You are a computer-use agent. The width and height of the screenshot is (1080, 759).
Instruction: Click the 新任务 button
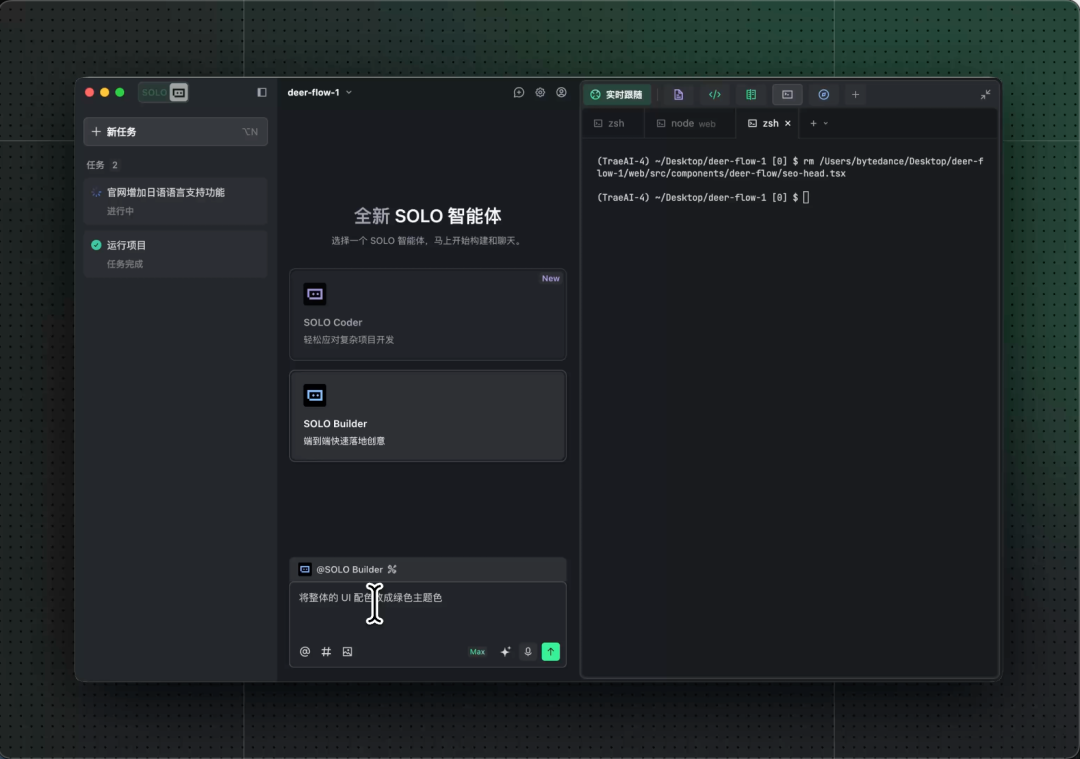(x=175, y=132)
